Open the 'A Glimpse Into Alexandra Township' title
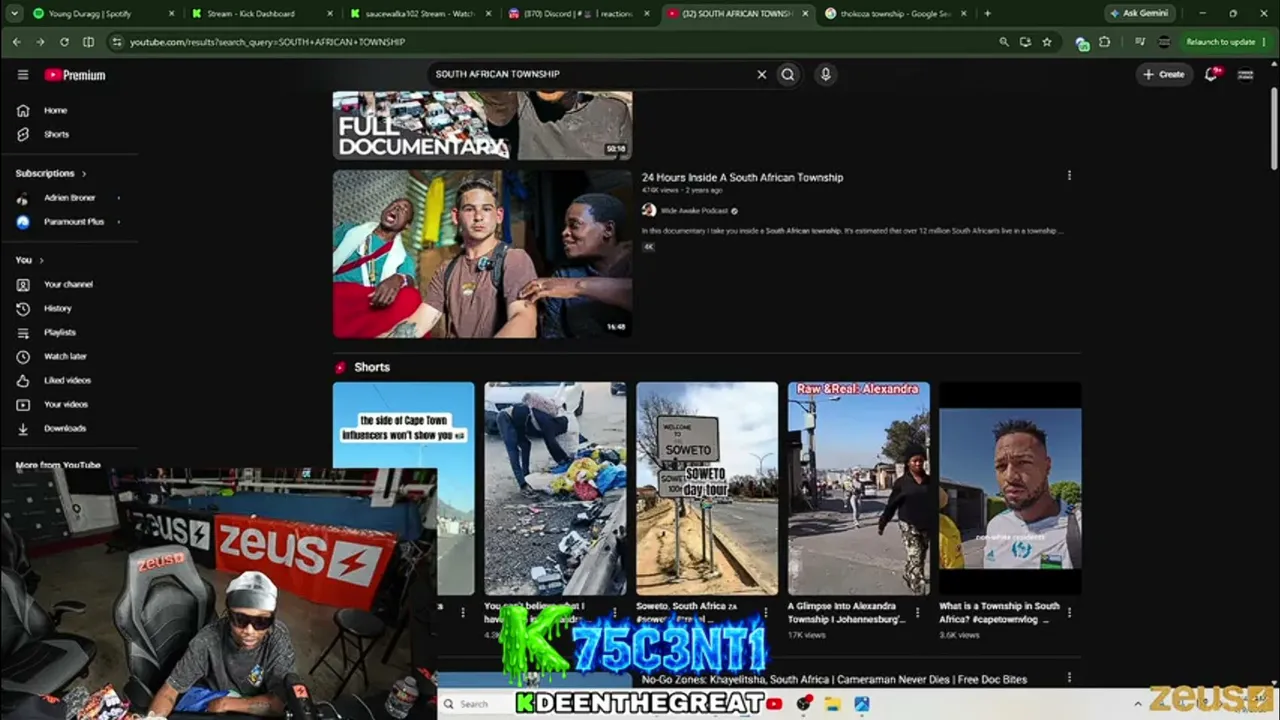 point(847,613)
